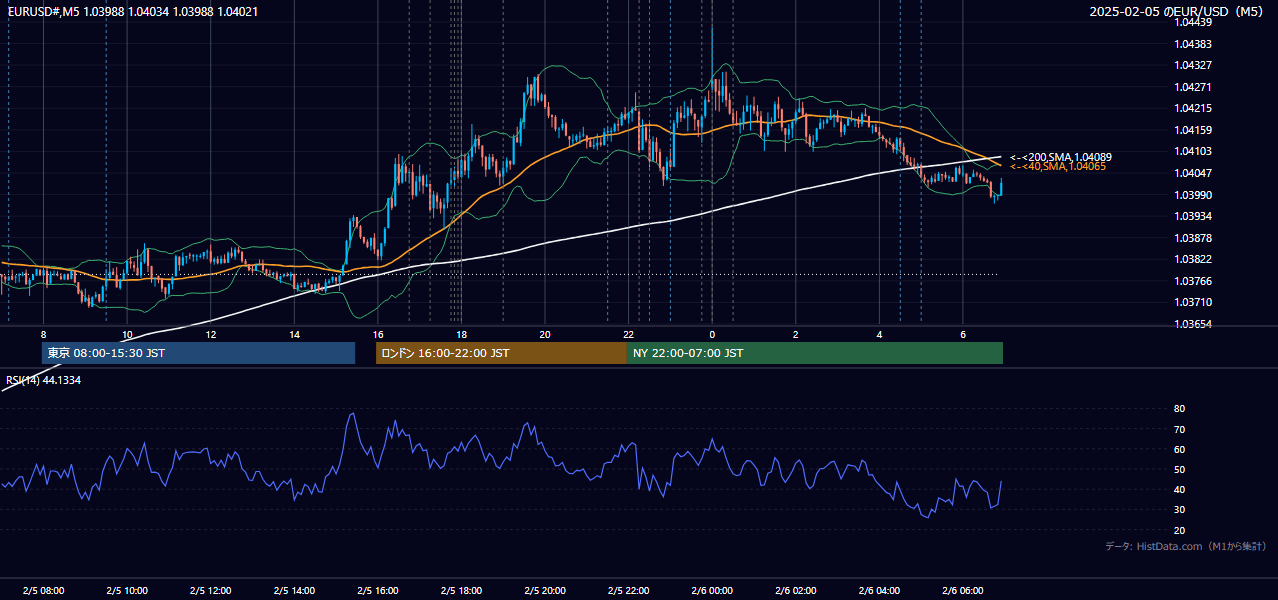
Task: Click the ロンドン 16:00-22:00 JST session bar
Action: (x=501, y=353)
